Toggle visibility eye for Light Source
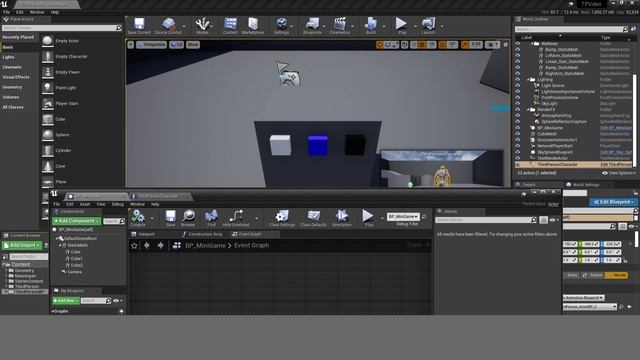The image size is (640, 360). click(x=518, y=86)
